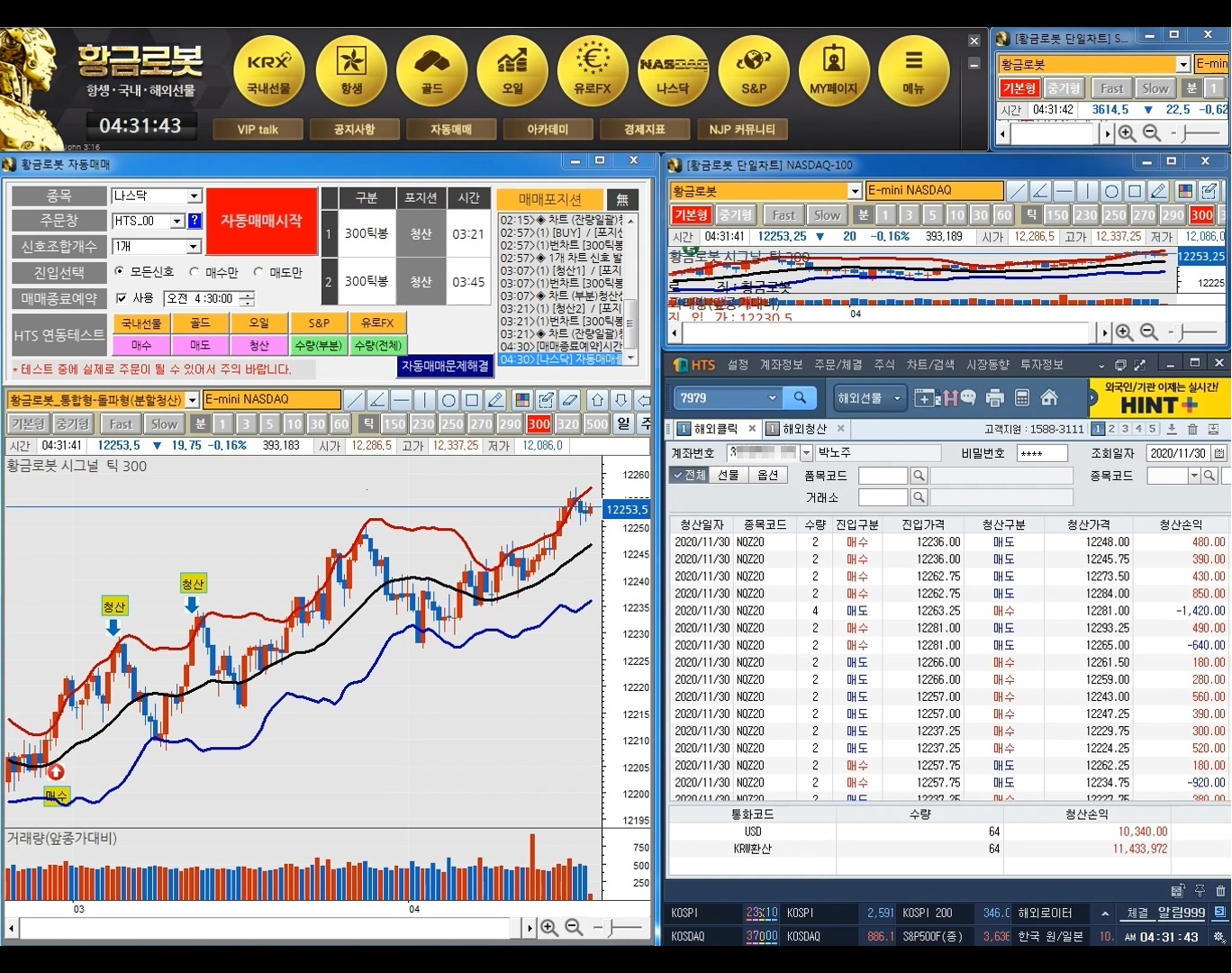Open the calculator icon in HTS toolbar
The image size is (1232, 973).
click(x=1022, y=397)
